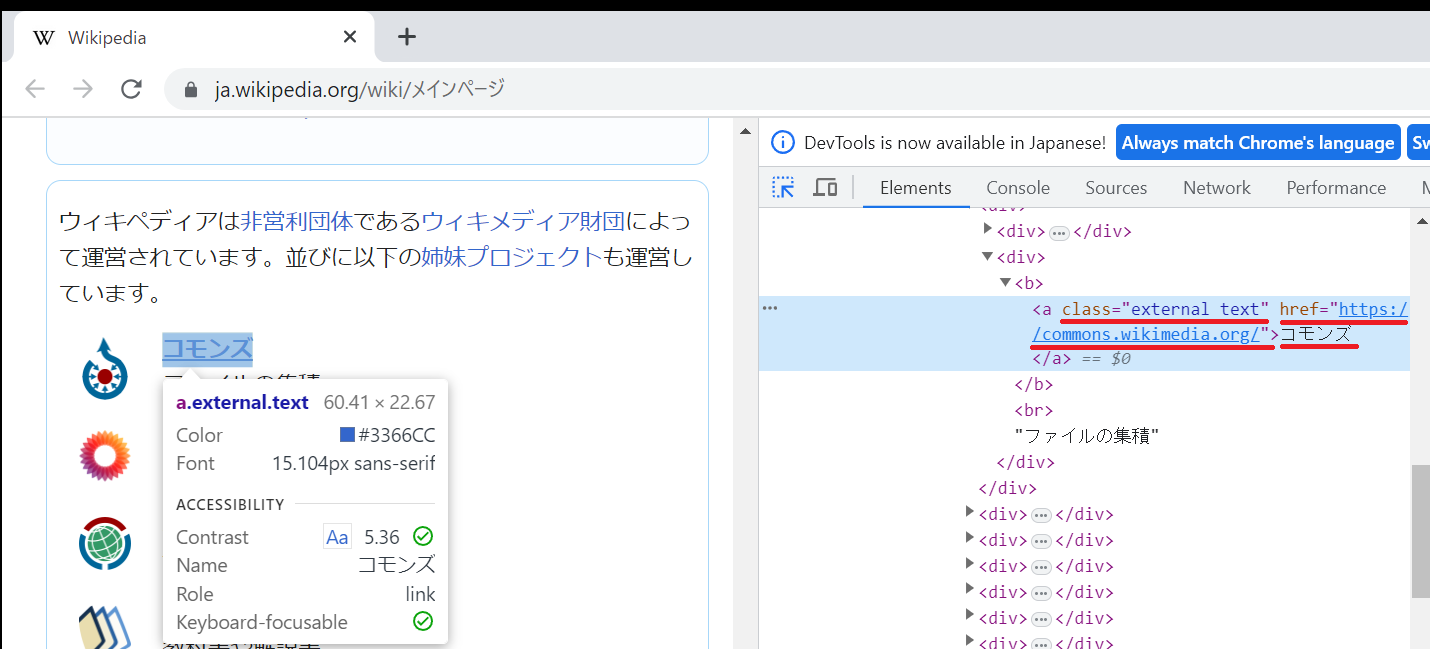Switch to the Console tab

1018,187
